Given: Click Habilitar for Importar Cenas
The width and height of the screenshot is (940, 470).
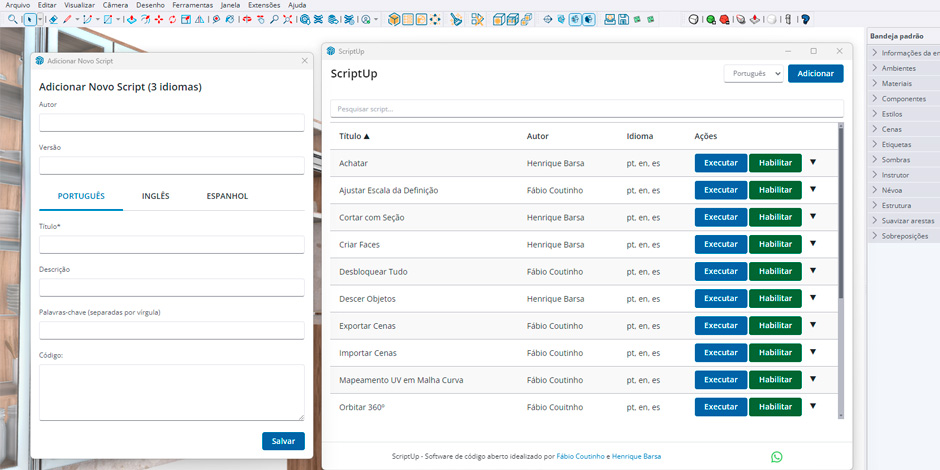Looking at the screenshot, I should 775,352.
